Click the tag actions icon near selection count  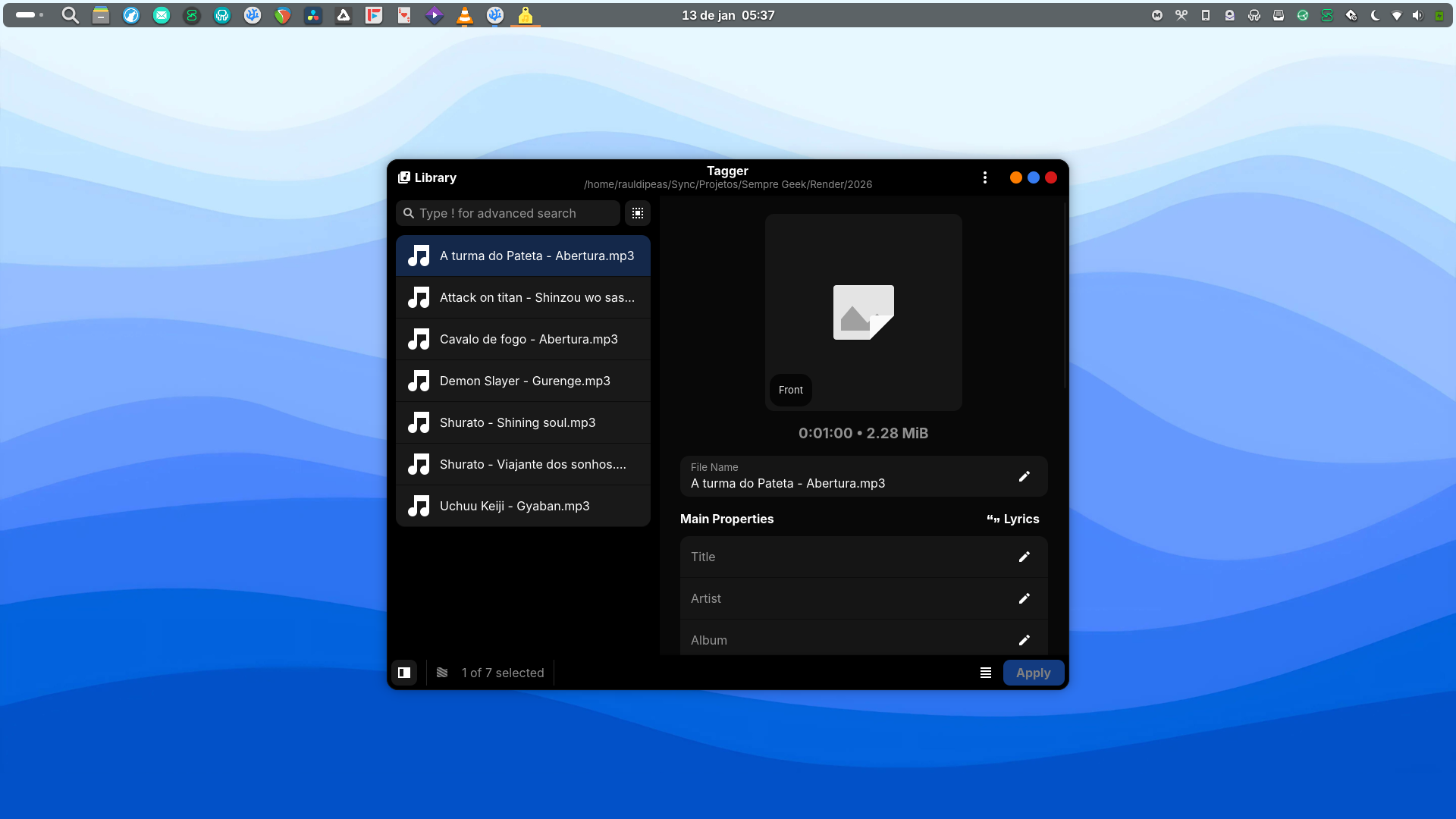(x=442, y=673)
